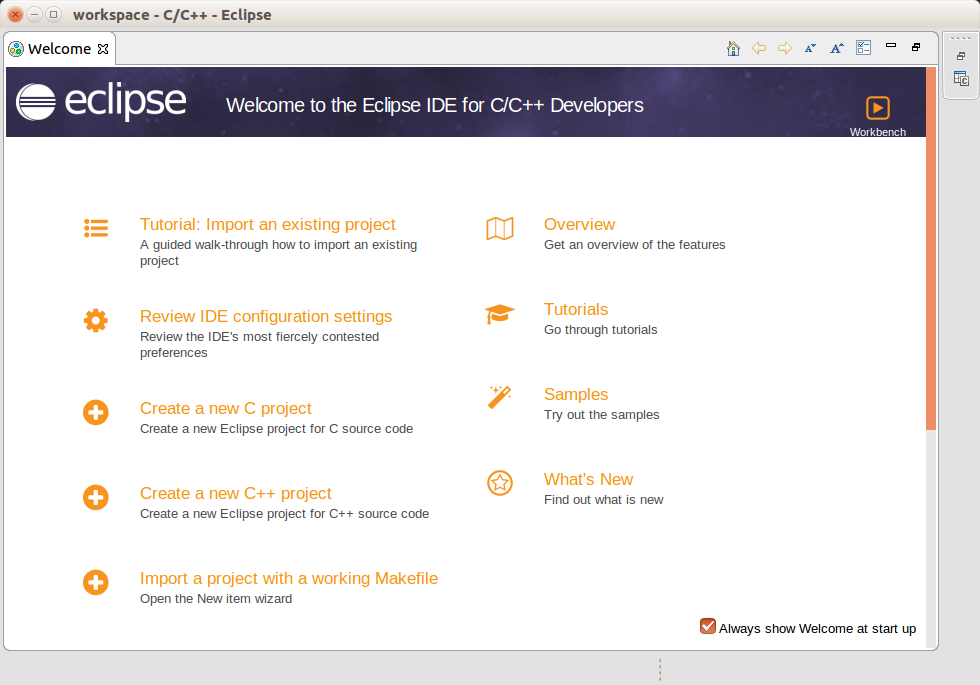Click the text 'Find out what is new'

coord(603,500)
